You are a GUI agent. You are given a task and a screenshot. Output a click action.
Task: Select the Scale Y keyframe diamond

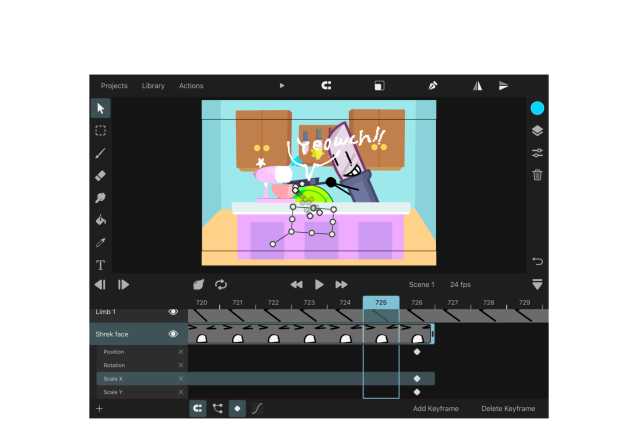[x=417, y=392]
